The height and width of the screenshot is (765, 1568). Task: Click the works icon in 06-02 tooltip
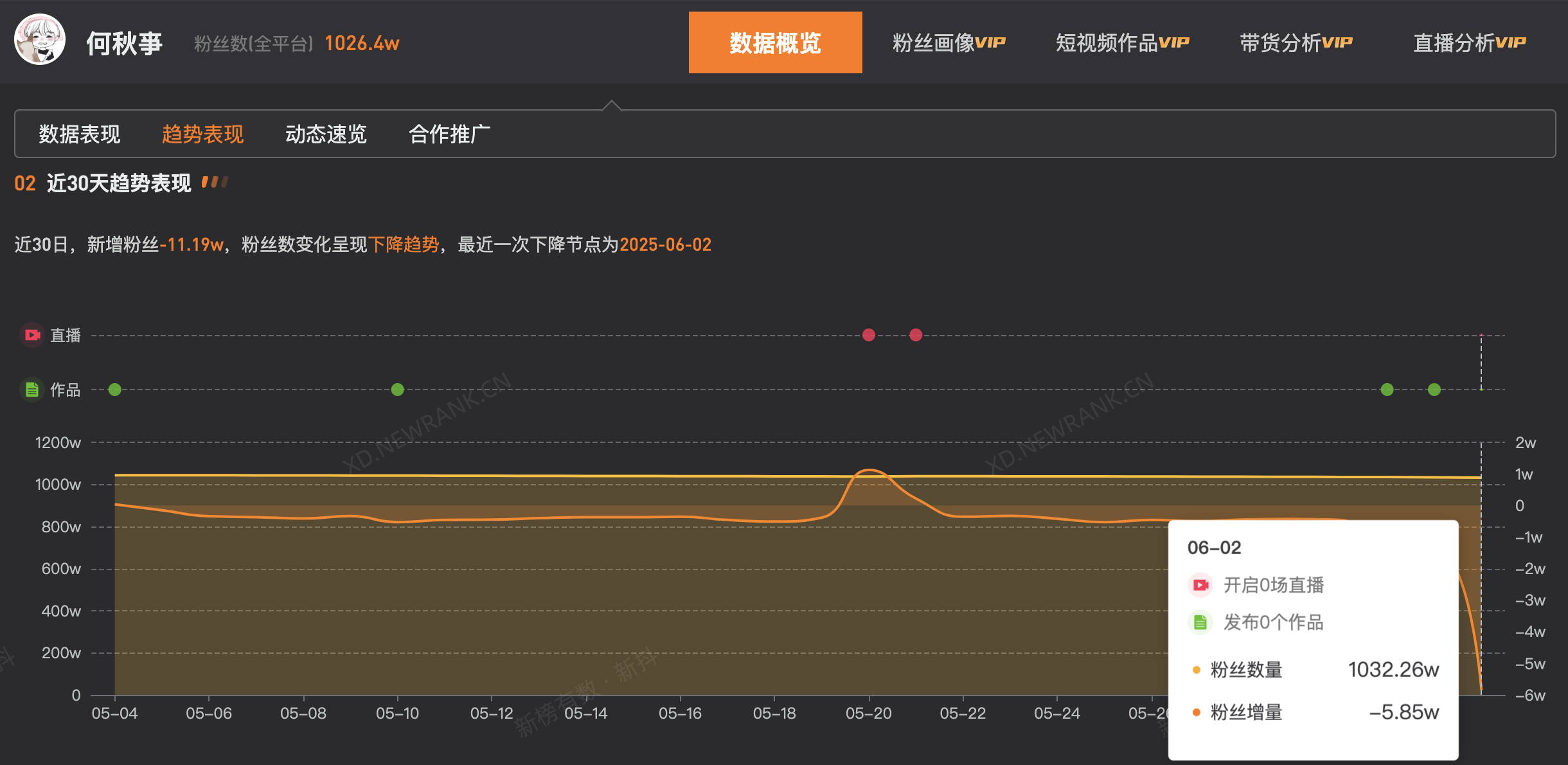pos(1200,622)
